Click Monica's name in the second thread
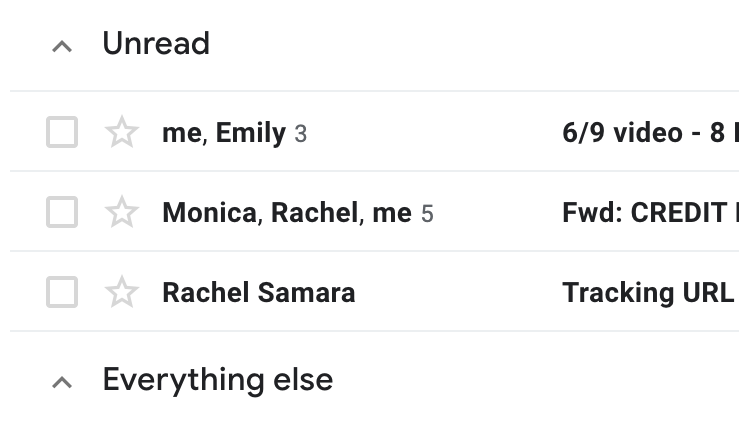The width and height of the screenshot is (739, 425). click(208, 212)
